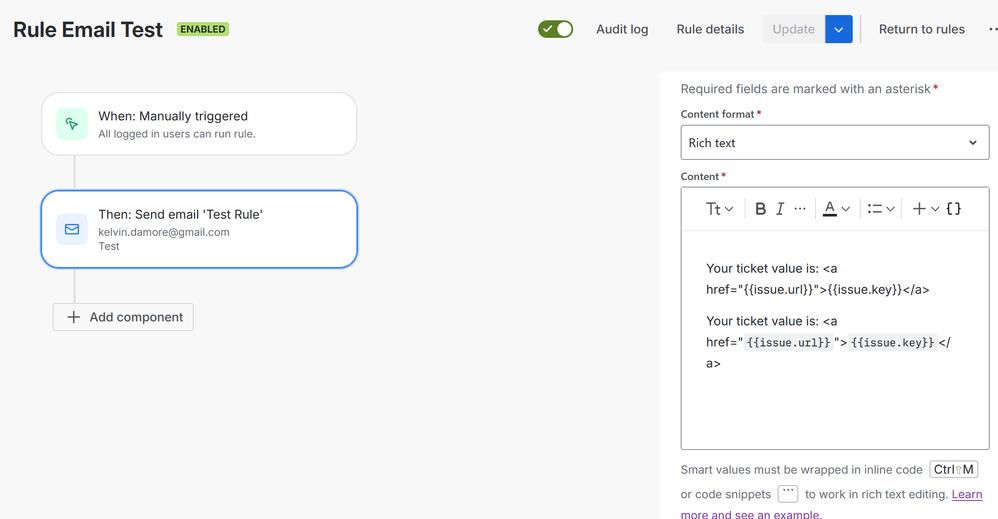Click Return to rules
The width and height of the screenshot is (998, 519).
pyautogui.click(x=921, y=29)
